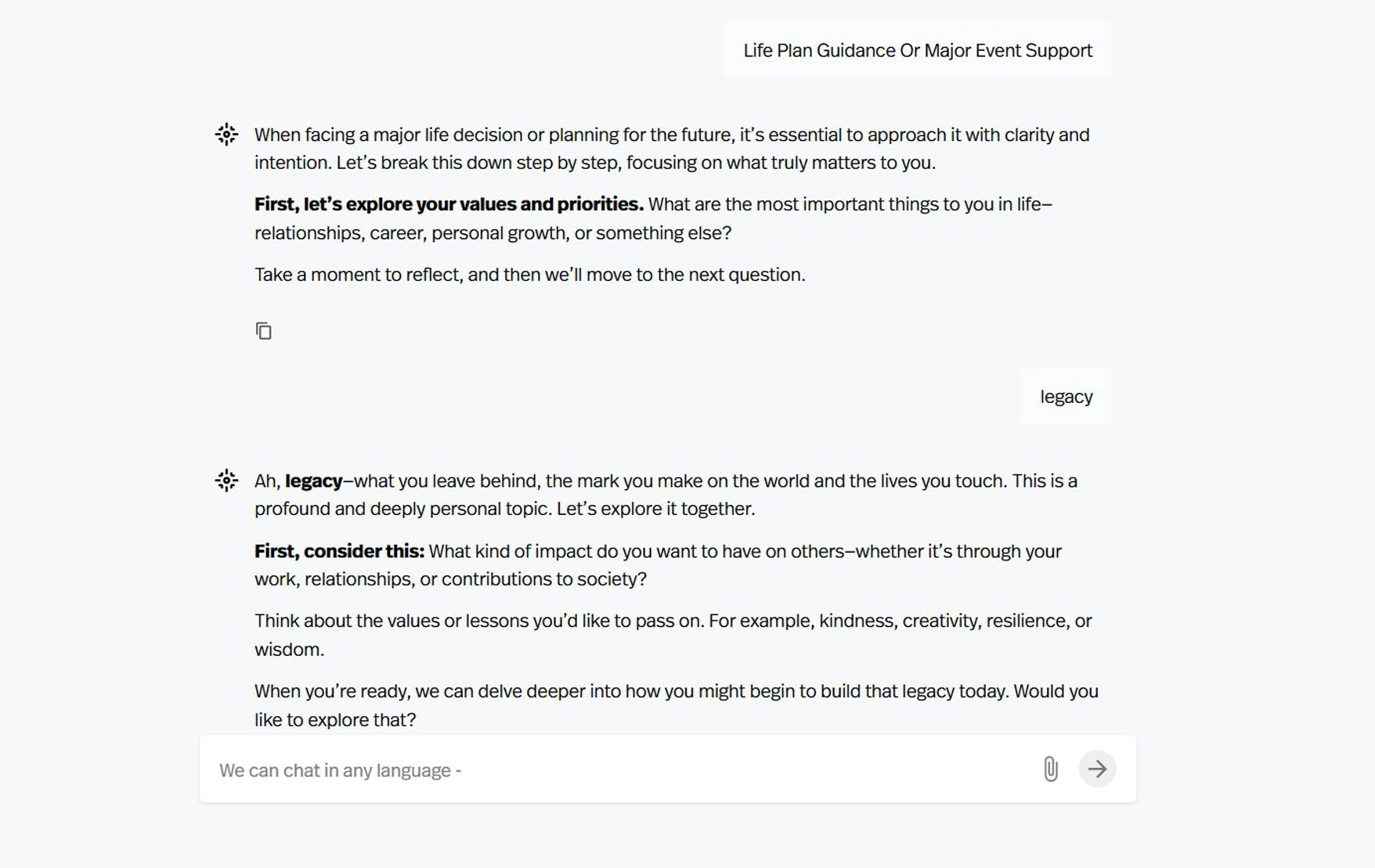Click the word "wisdom." in the reply
This screenshot has height=868, width=1375.
point(289,650)
